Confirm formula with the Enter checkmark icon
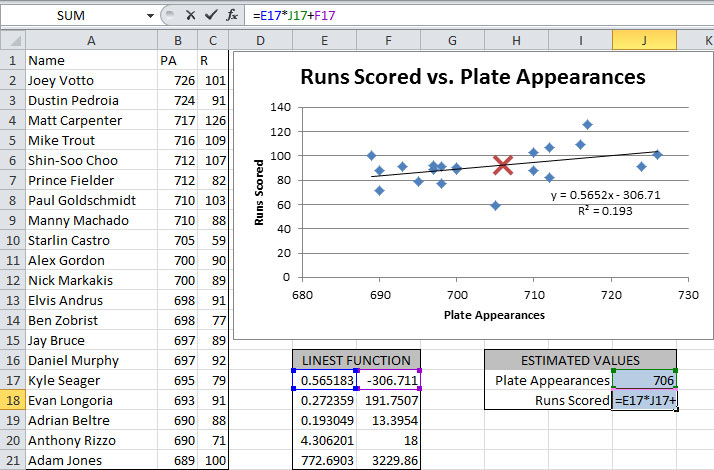Screen dimensions: 714x470 tap(211, 16)
